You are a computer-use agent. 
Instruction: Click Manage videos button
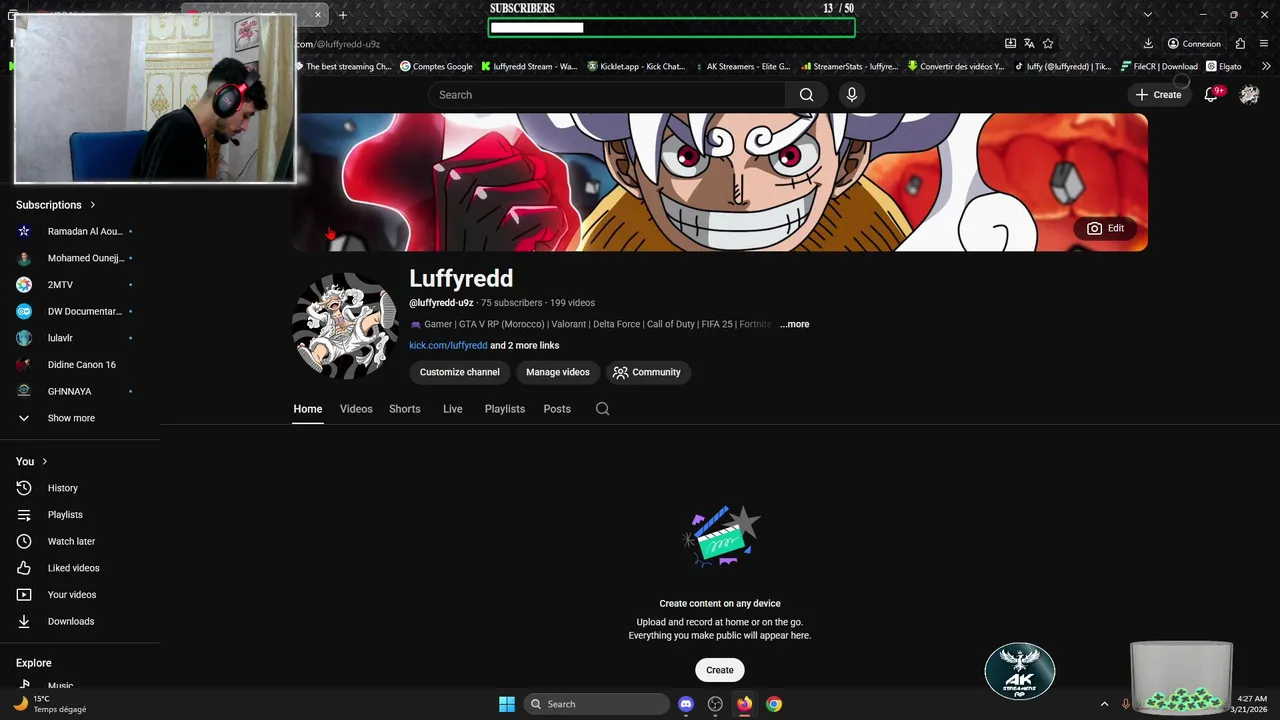coord(558,372)
